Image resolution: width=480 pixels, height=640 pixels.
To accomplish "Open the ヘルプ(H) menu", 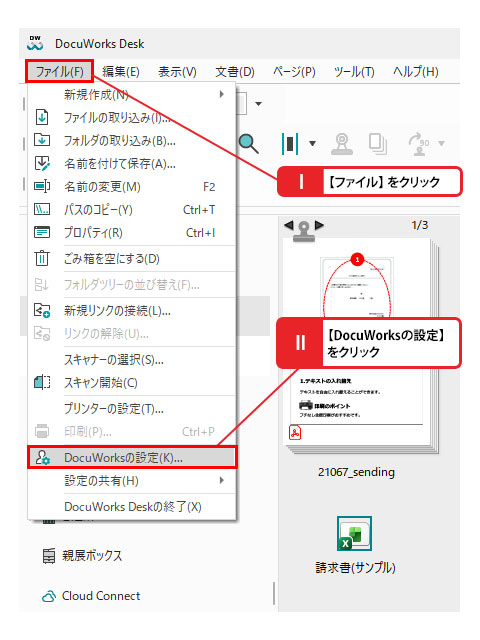I will pos(416,72).
